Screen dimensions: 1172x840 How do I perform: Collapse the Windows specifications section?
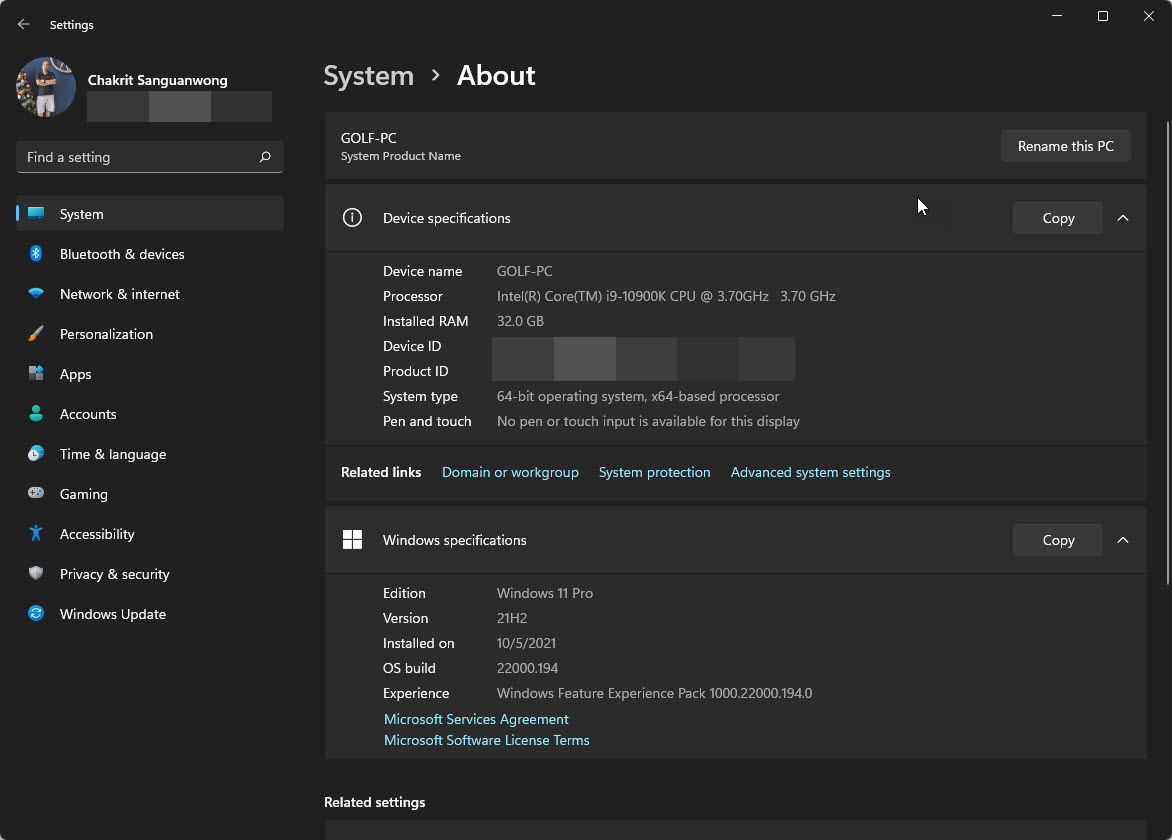coord(1123,540)
